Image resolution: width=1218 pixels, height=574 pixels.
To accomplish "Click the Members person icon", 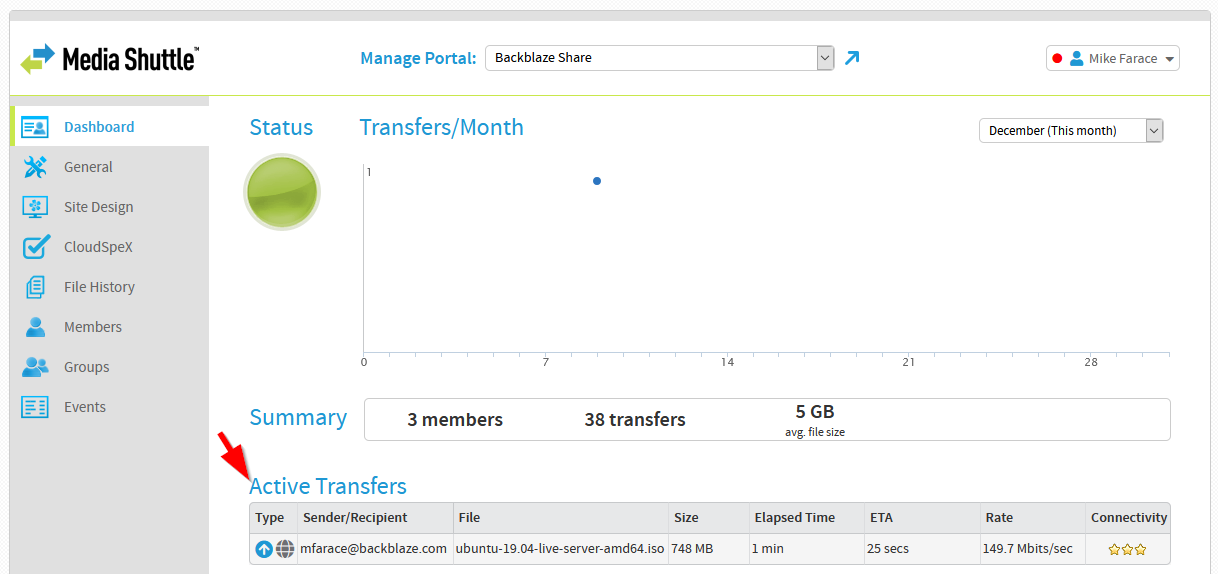I will pos(35,327).
